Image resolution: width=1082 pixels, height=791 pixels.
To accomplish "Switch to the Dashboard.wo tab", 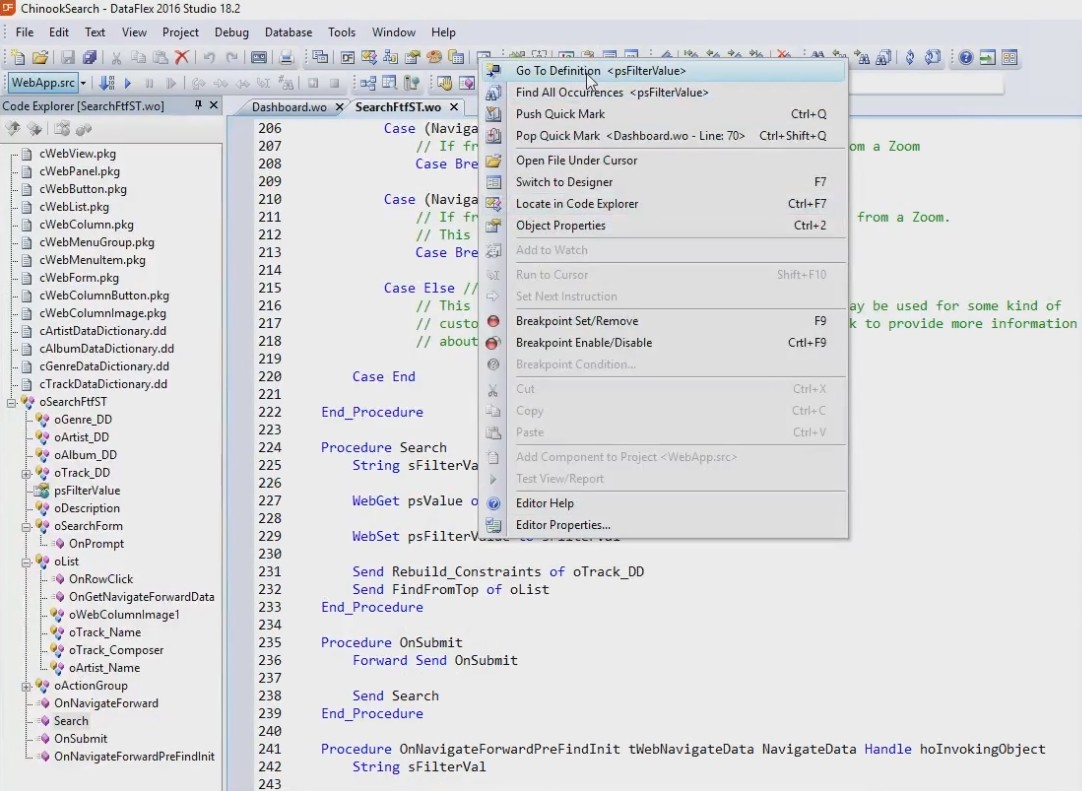I will tap(288, 107).
